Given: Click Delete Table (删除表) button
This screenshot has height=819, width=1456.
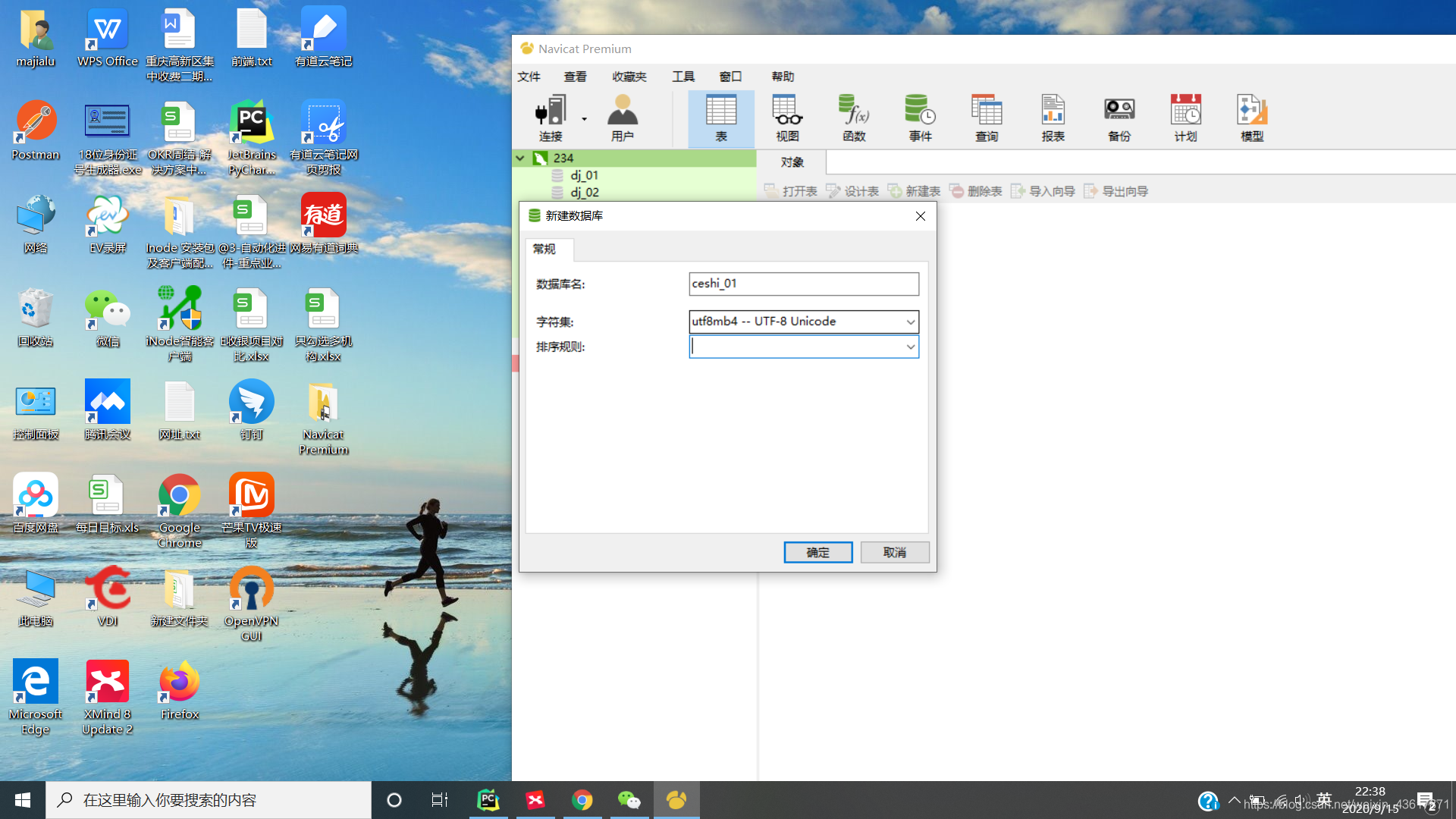Looking at the screenshot, I should coord(976,191).
